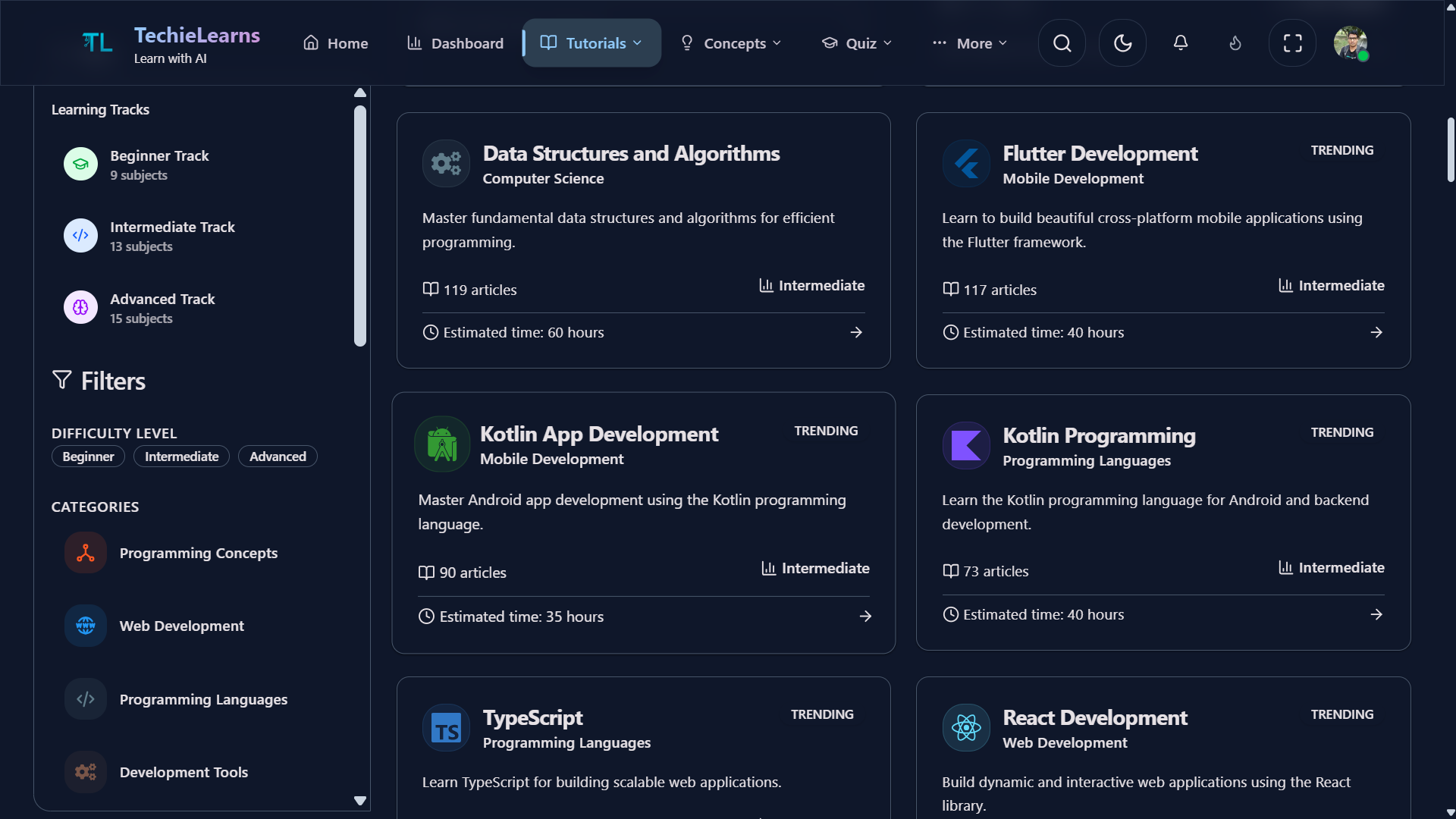Select the Beginner difficulty filter

(x=87, y=456)
